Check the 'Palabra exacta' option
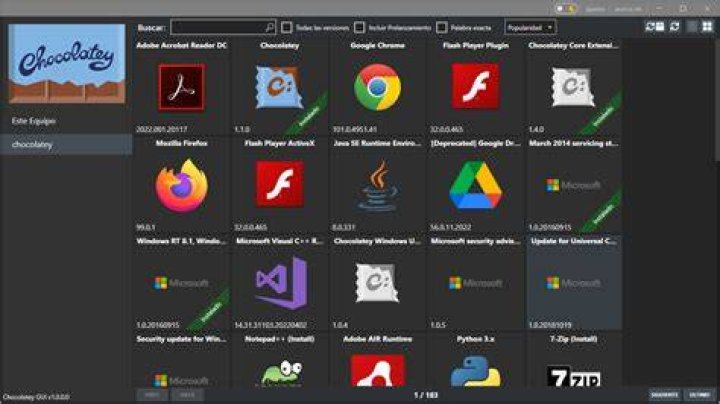The image size is (720, 404). 441,28
